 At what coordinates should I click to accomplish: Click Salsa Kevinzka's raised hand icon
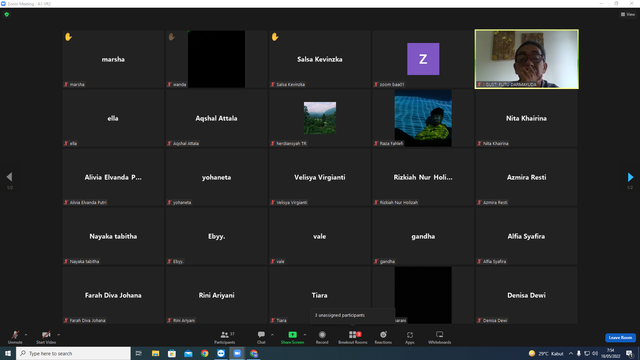[275, 37]
